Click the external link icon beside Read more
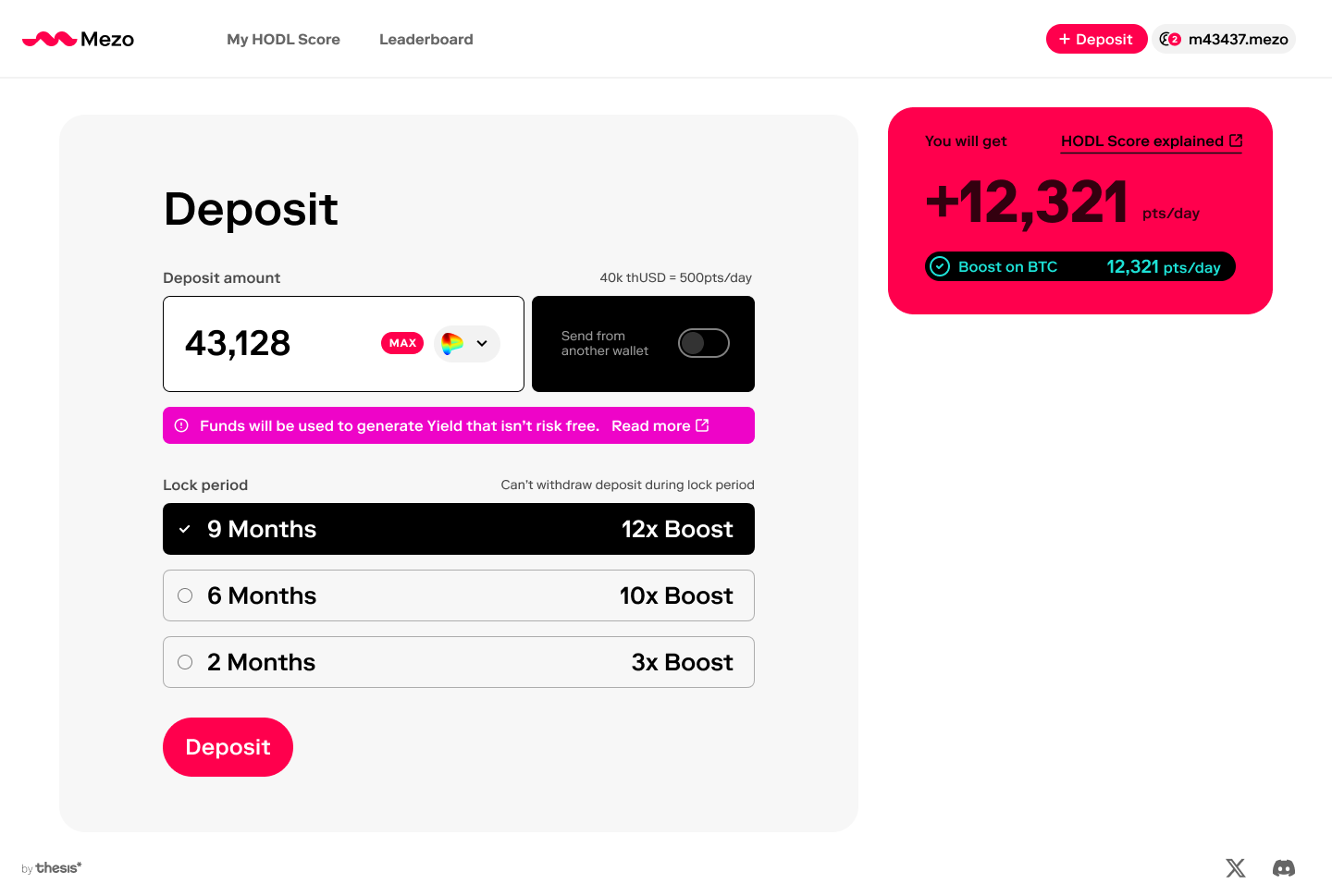Viewport: 1332px width, 896px height. pyautogui.click(x=702, y=425)
